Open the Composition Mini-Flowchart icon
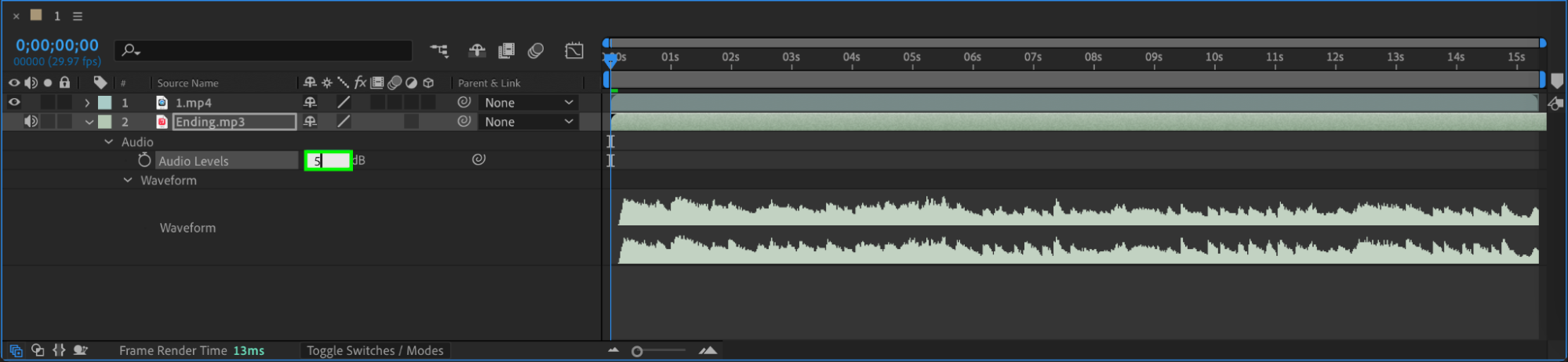This screenshot has width=1568, height=362. point(439,51)
